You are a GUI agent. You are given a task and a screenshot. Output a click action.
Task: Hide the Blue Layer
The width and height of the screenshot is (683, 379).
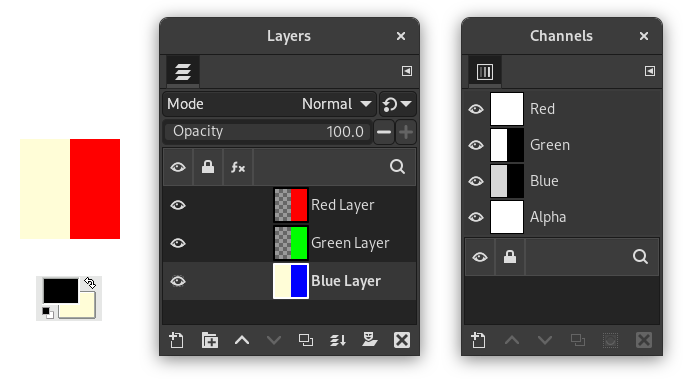point(178,281)
